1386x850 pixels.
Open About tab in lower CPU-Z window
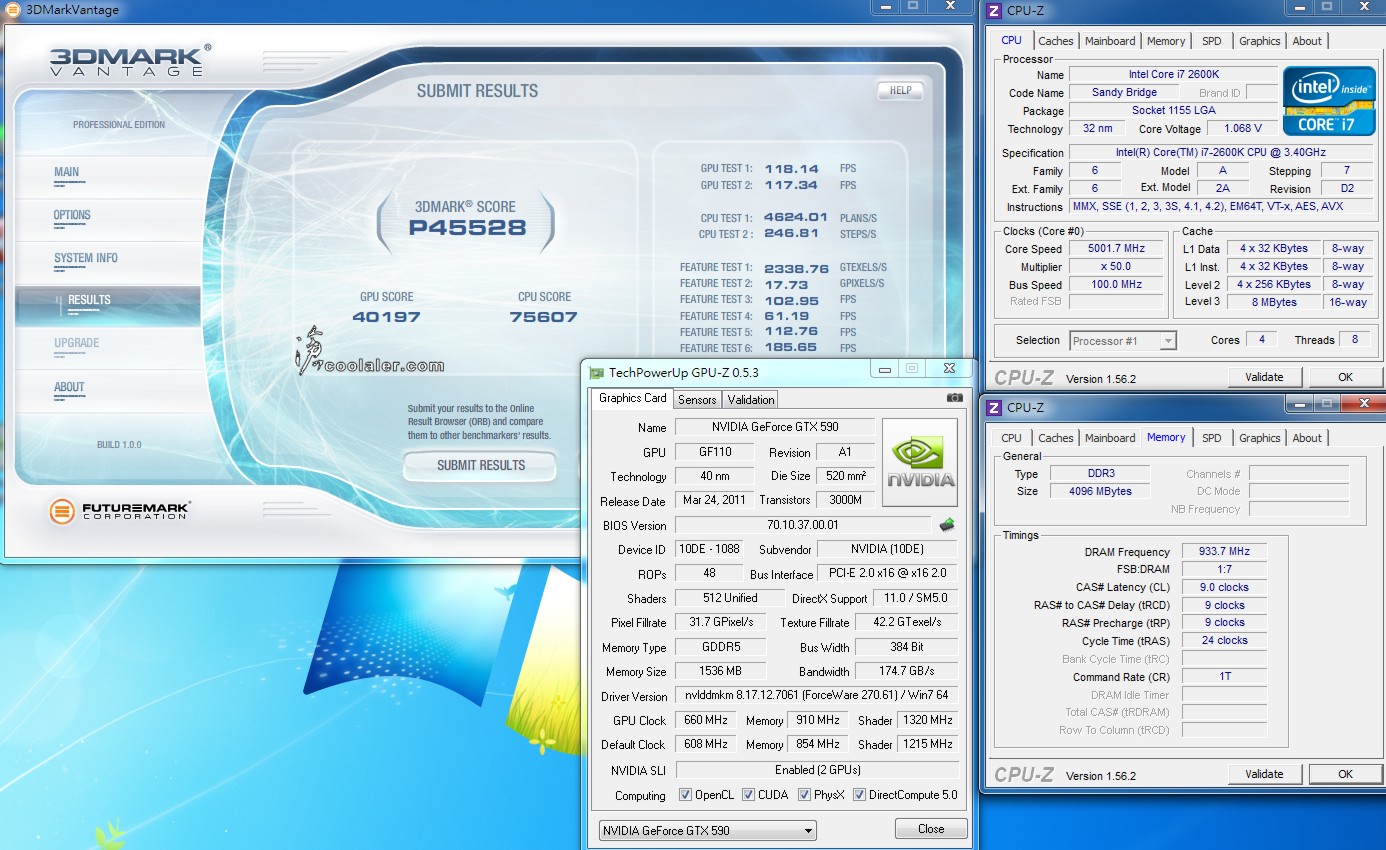1307,438
